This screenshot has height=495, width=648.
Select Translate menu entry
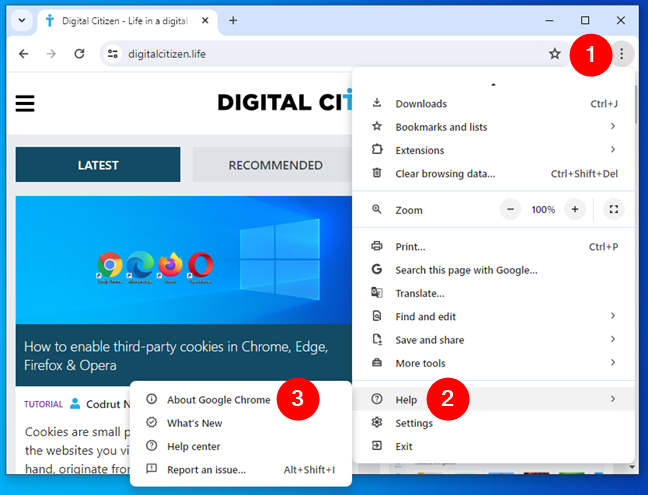click(x=494, y=293)
